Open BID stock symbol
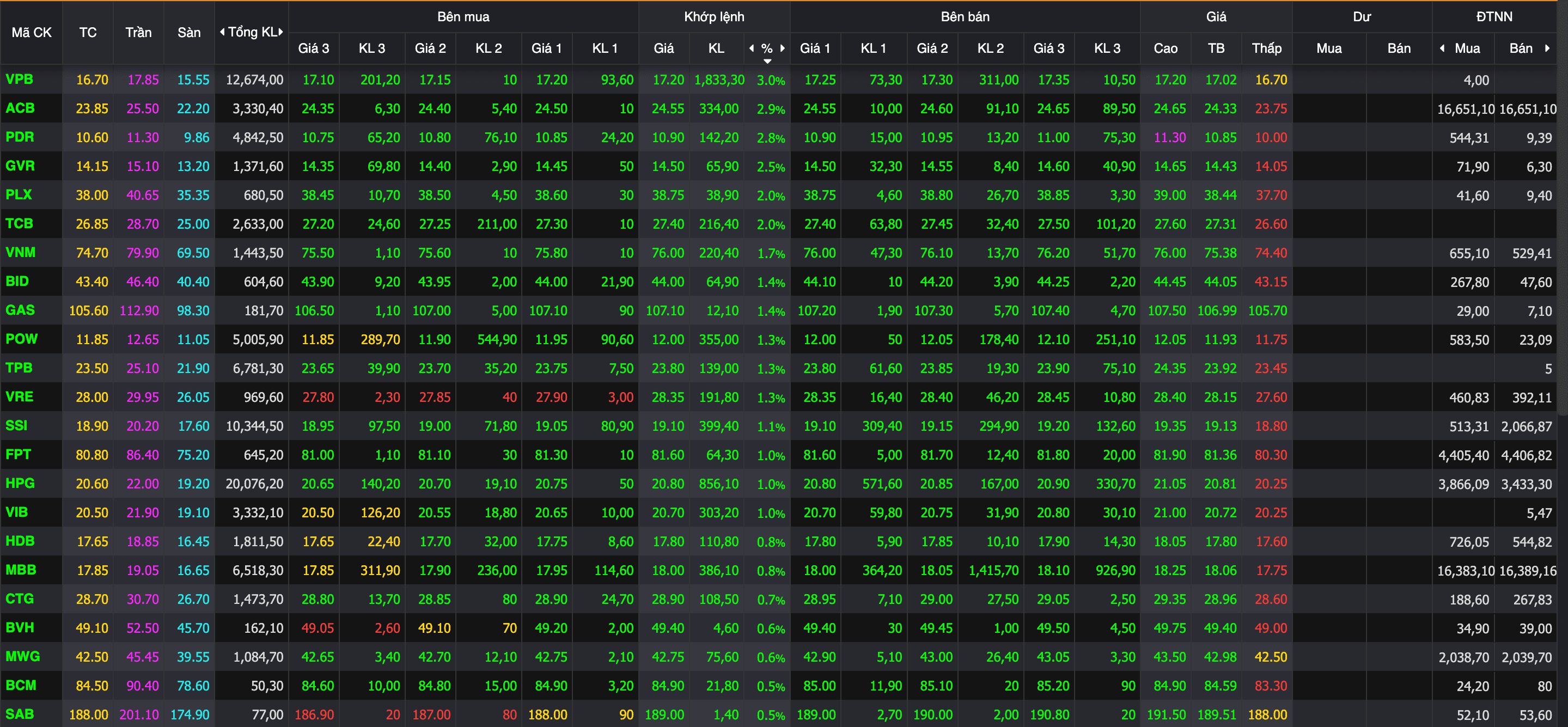Screen dimensions: 1568x727 coord(17,282)
